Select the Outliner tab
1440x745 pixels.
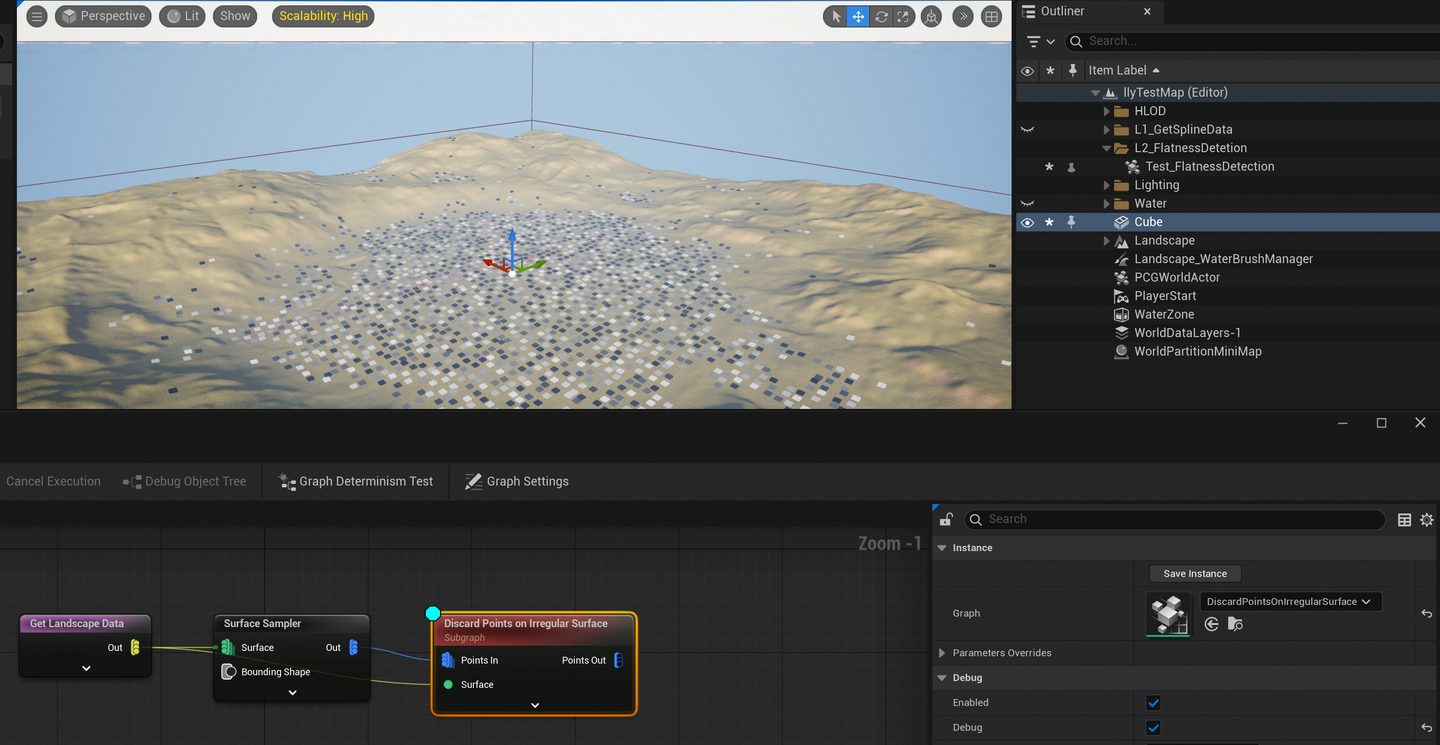(1062, 11)
